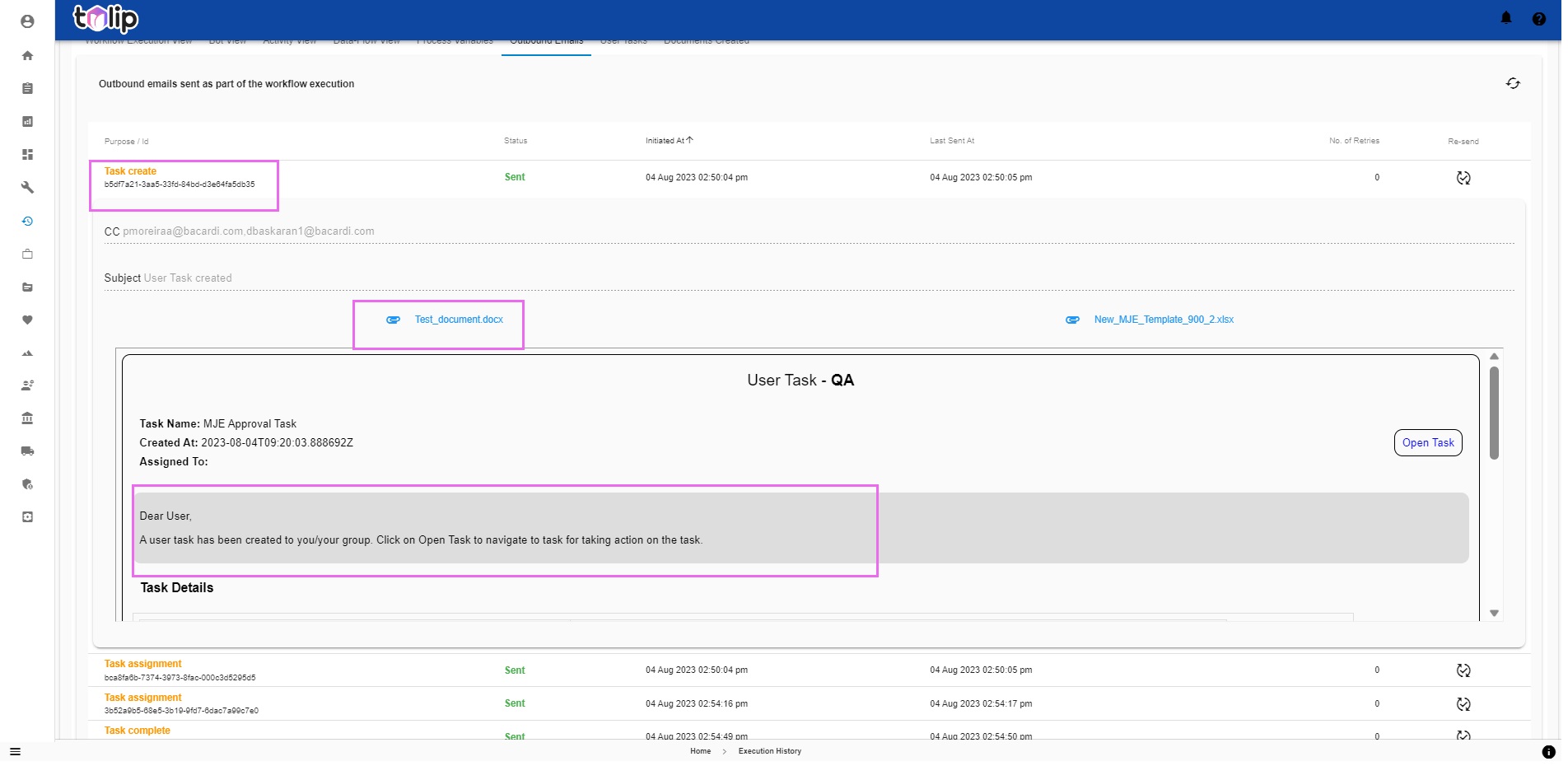The height and width of the screenshot is (766, 1568).
Task: Click the Tulip logo
Action: tap(105, 18)
